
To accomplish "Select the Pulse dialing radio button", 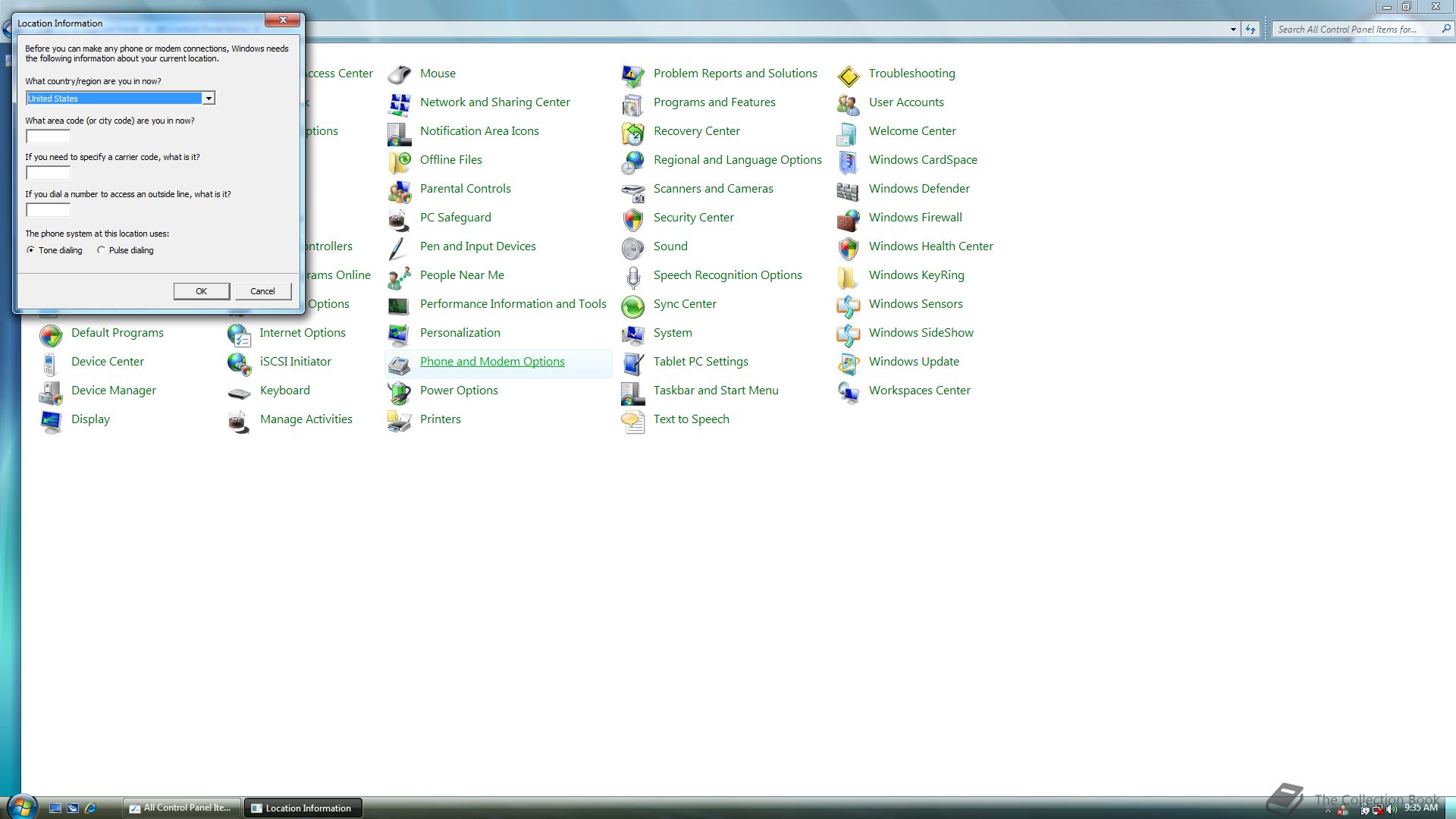I will (101, 250).
